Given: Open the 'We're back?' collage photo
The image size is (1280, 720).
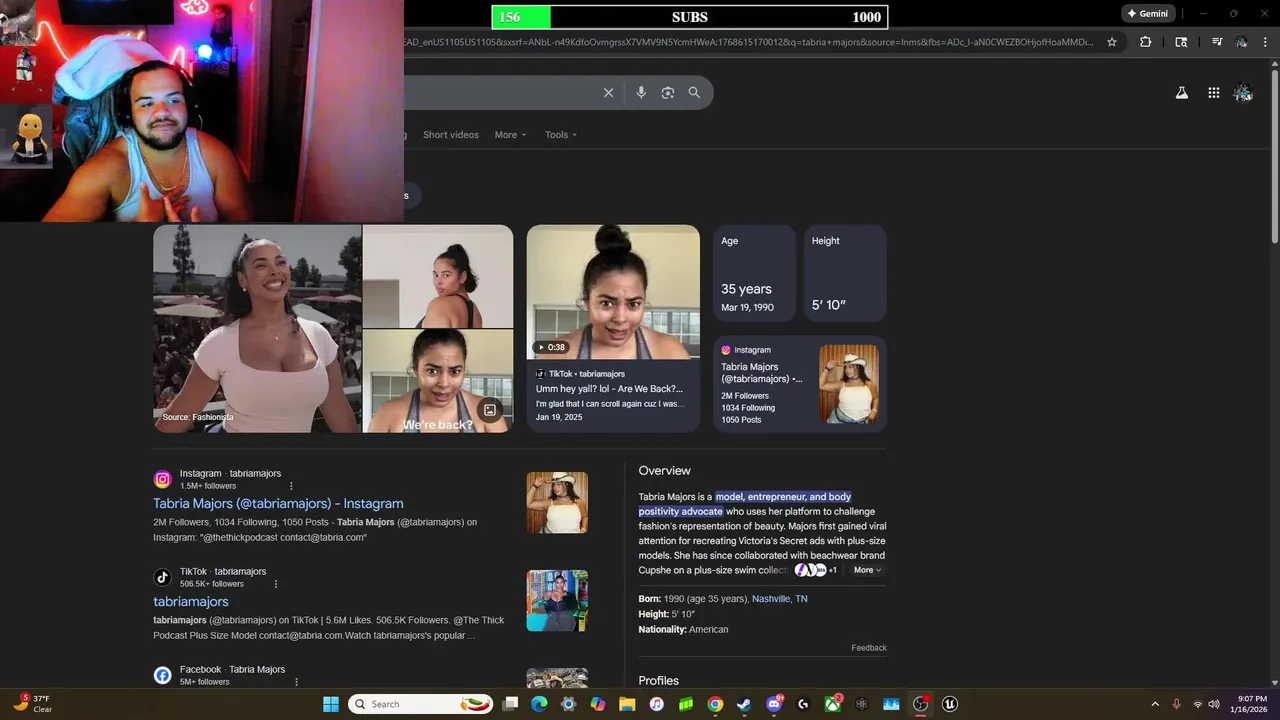Looking at the screenshot, I should click(x=437, y=381).
